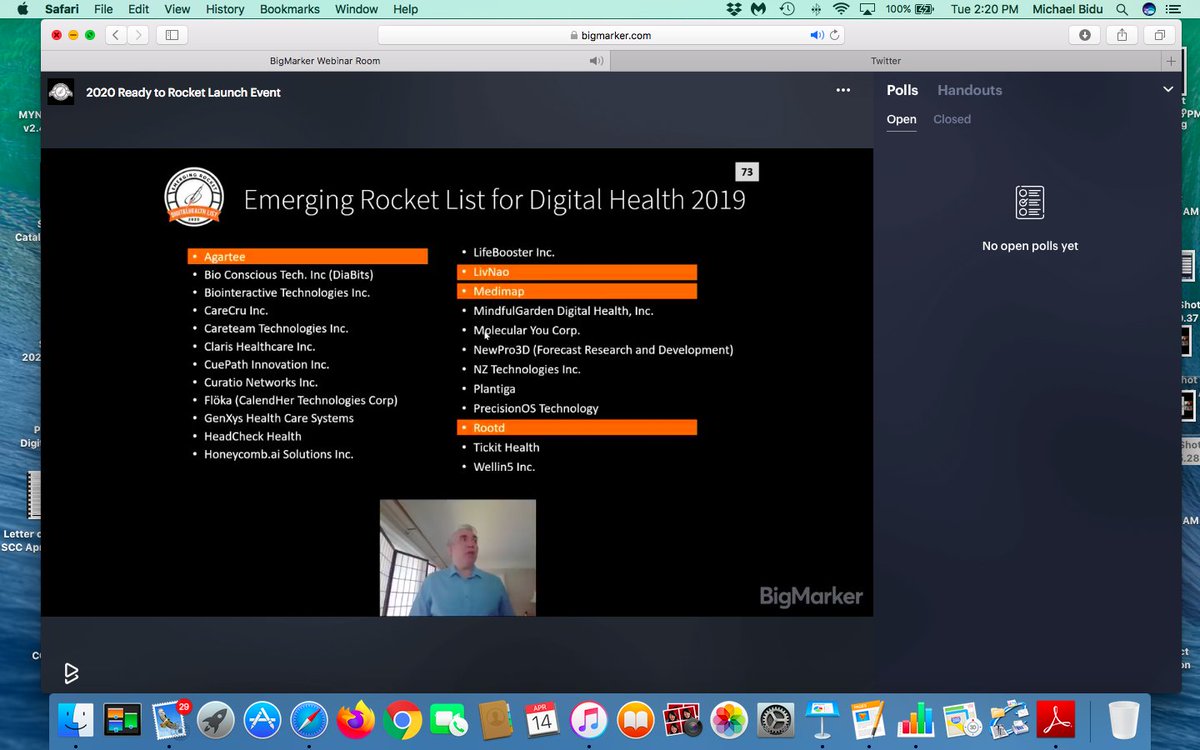This screenshot has width=1200, height=750.
Task: Click the Safari back navigation arrow
Action: click(x=115, y=35)
